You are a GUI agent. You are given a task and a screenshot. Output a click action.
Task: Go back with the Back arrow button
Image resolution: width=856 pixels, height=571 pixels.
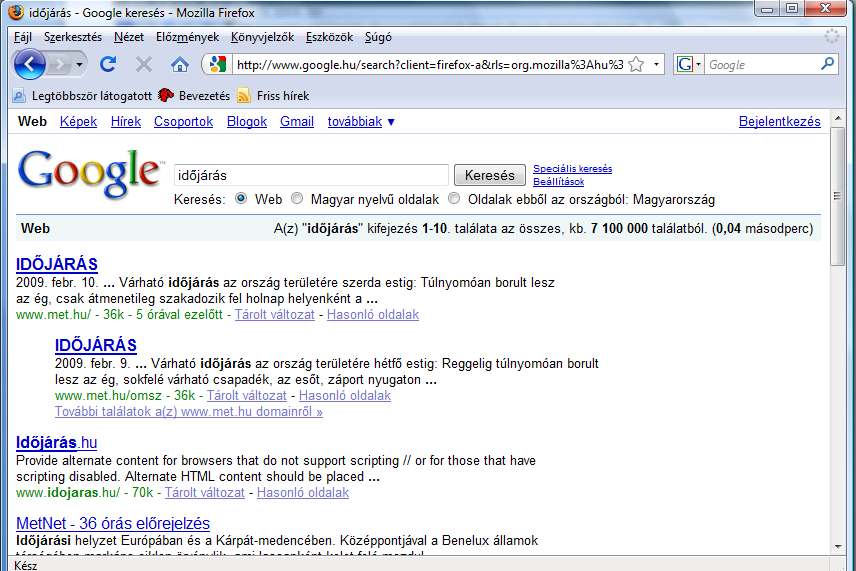point(29,64)
